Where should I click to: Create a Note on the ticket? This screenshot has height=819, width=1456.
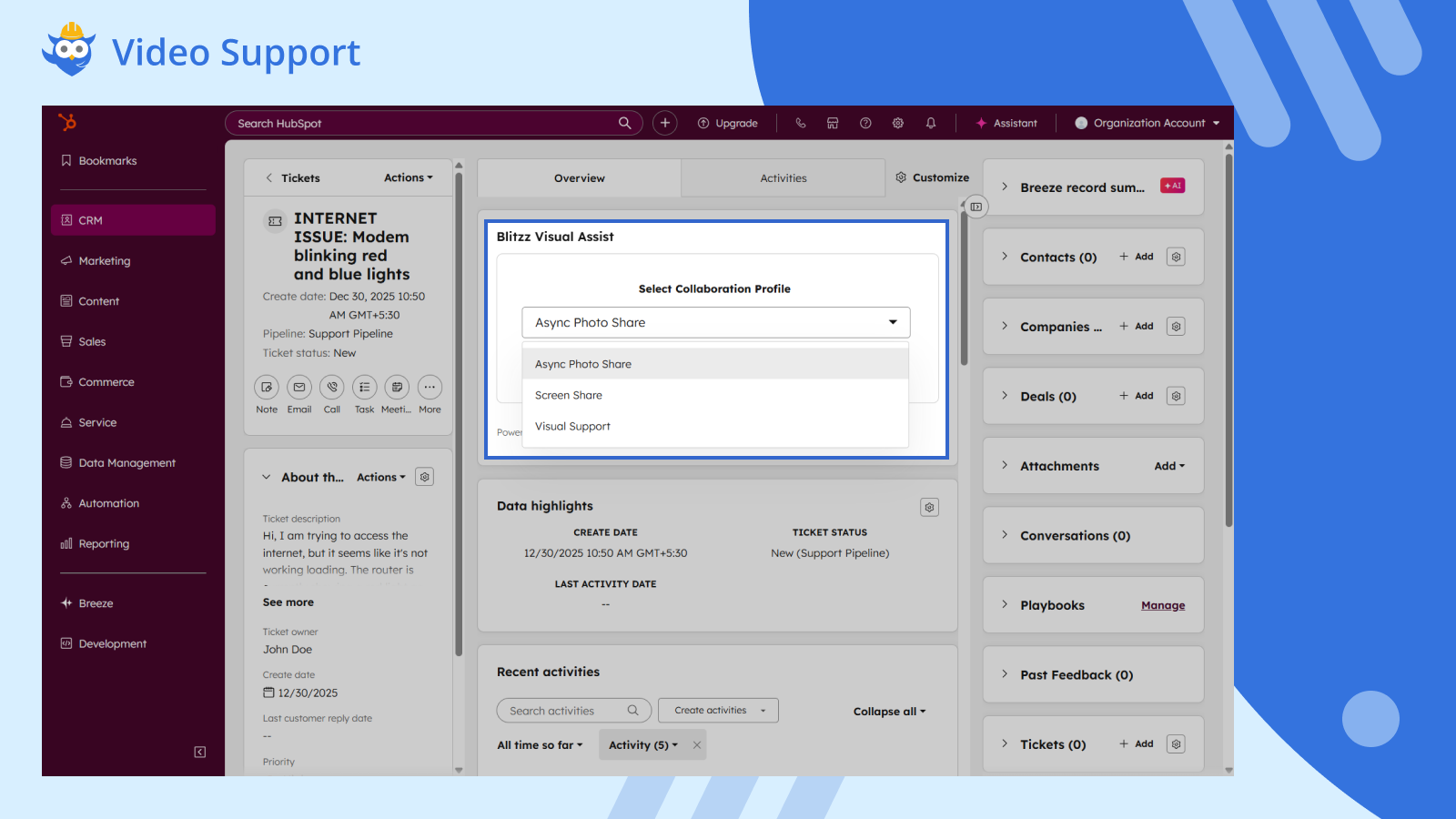pyautogui.click(x=266, y=387)
